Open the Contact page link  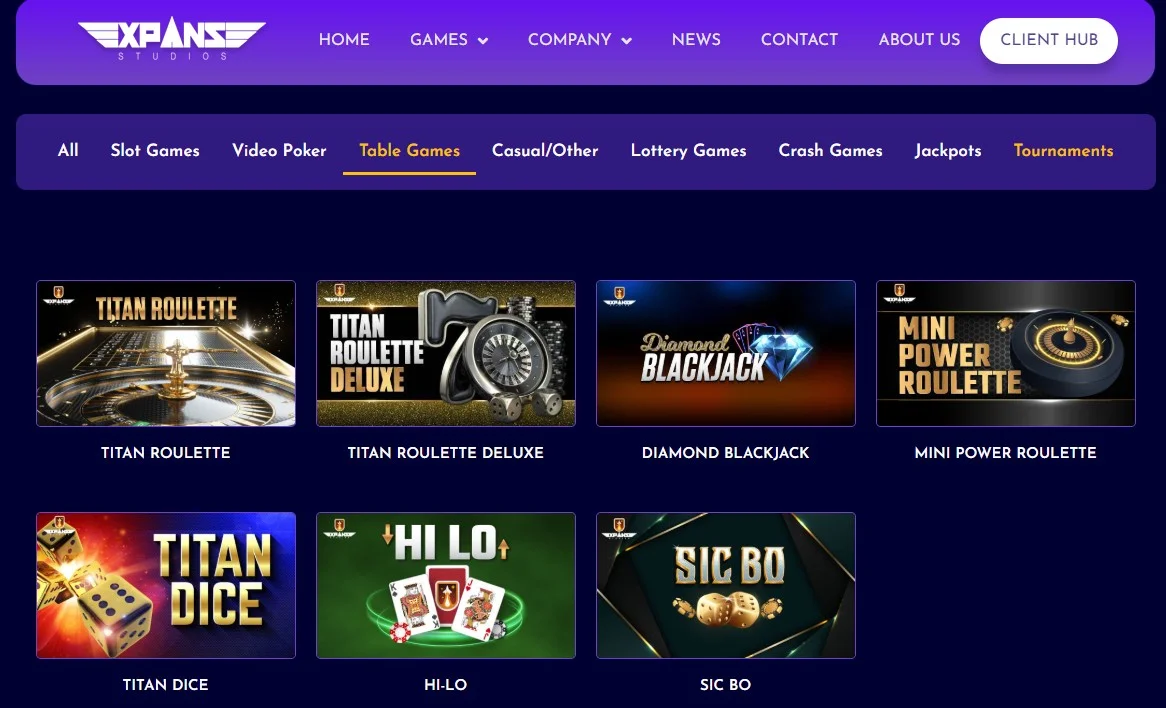coord(799,40)
